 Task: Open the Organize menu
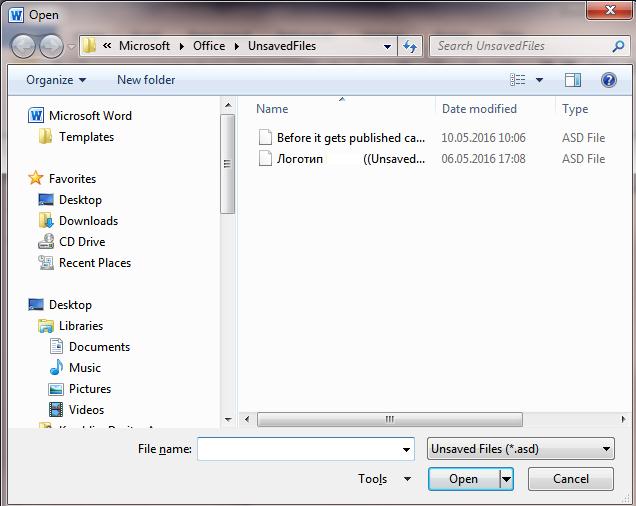click(x=56, y=80)
